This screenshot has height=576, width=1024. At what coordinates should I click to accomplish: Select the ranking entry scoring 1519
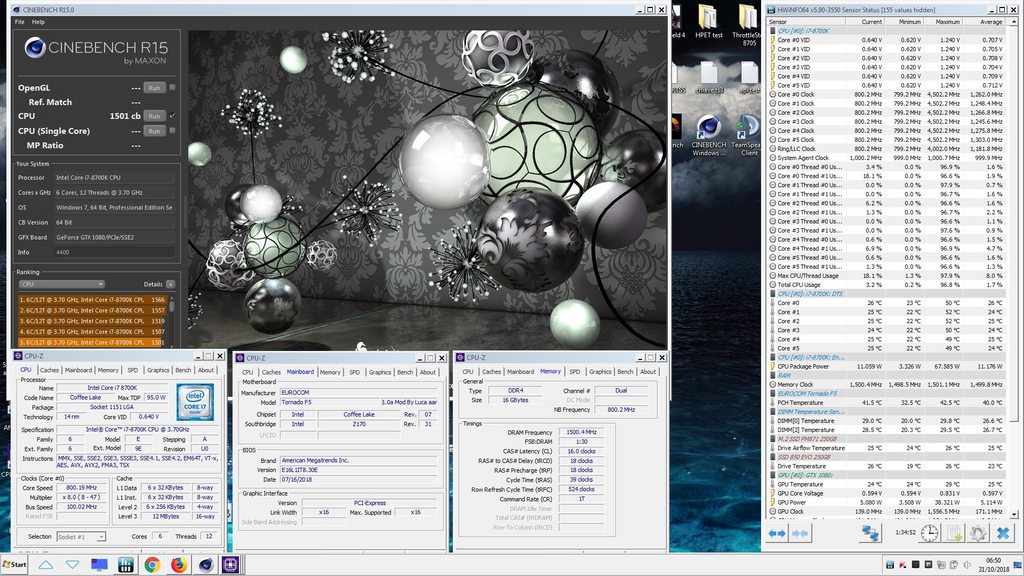[93, 321]
